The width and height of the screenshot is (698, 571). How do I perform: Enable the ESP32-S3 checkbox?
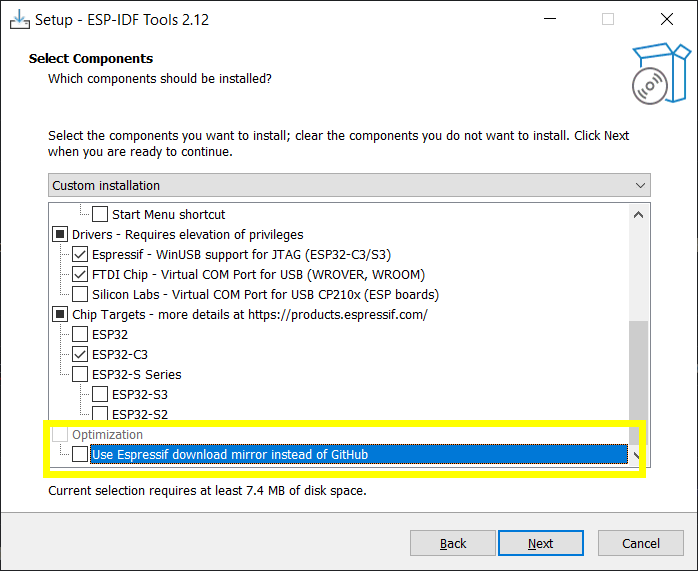100,394
